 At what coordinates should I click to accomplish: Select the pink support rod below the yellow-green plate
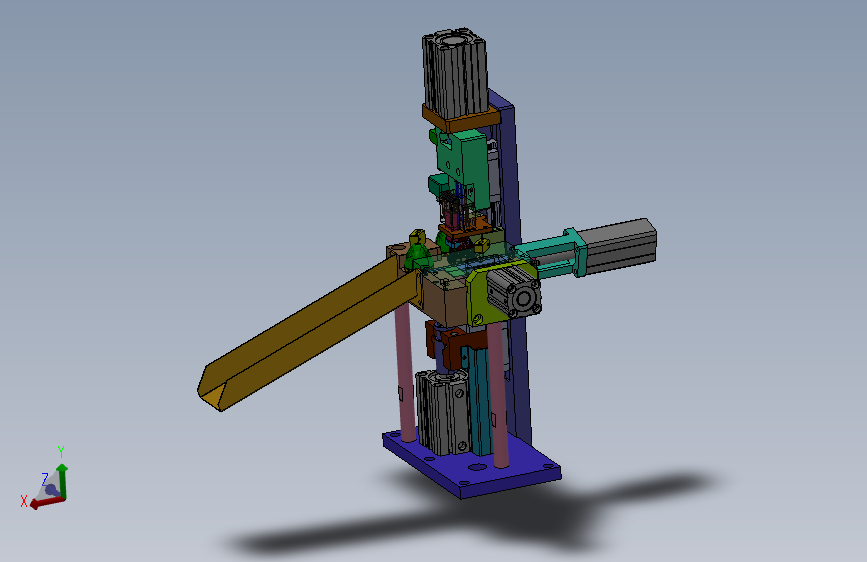click(499, 394)
